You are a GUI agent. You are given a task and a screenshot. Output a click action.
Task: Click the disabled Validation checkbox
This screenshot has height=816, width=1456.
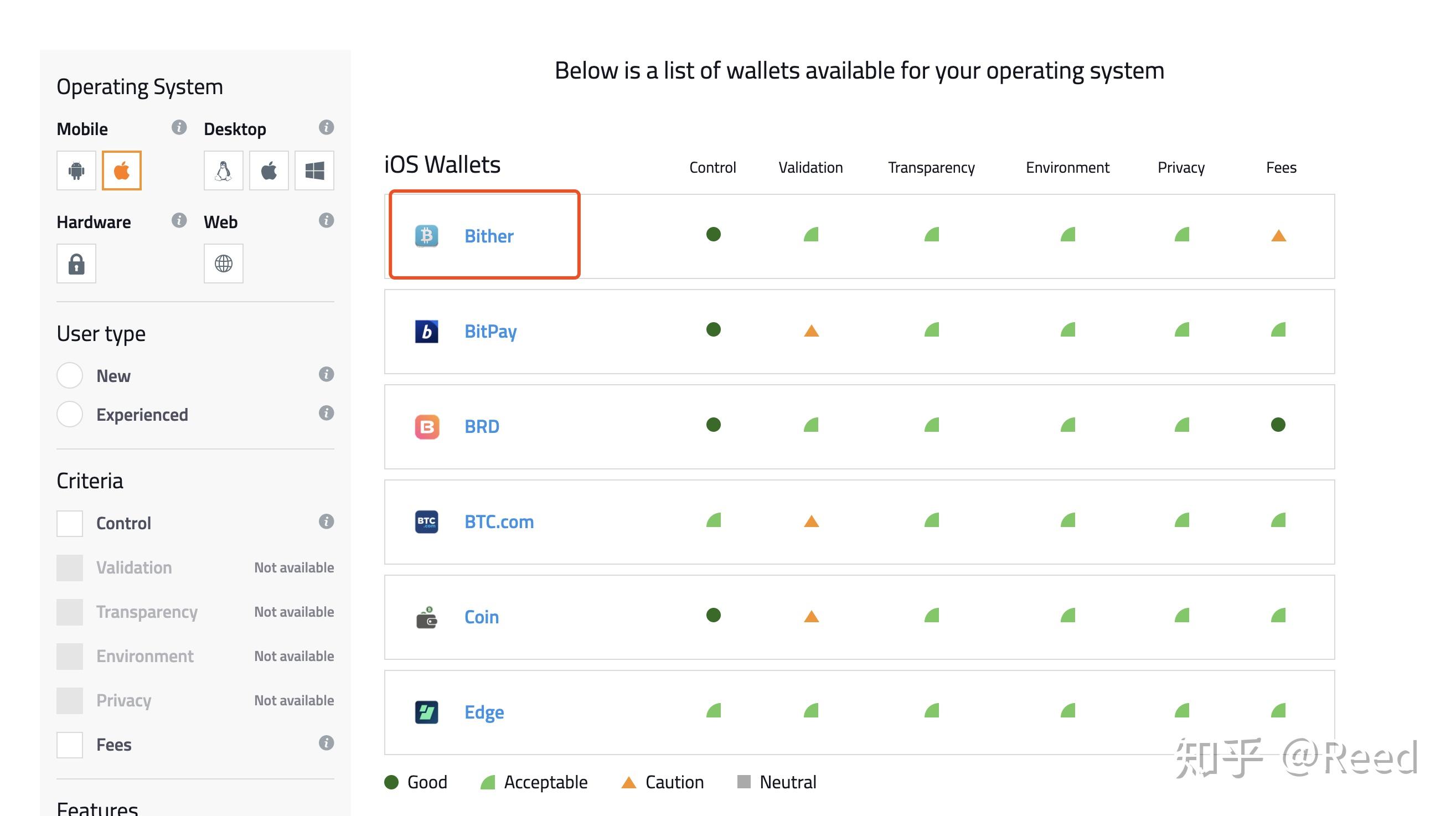(x=70, y=568)
